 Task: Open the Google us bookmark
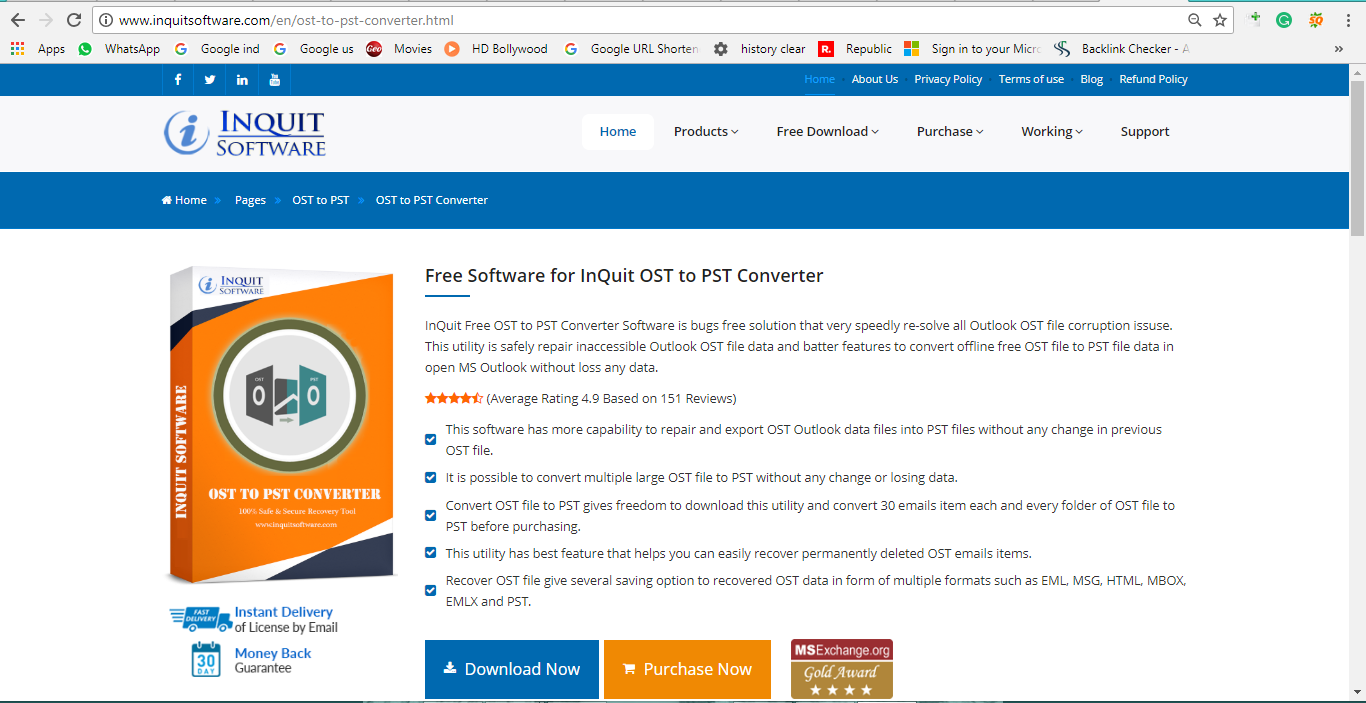tap(314, 48)
